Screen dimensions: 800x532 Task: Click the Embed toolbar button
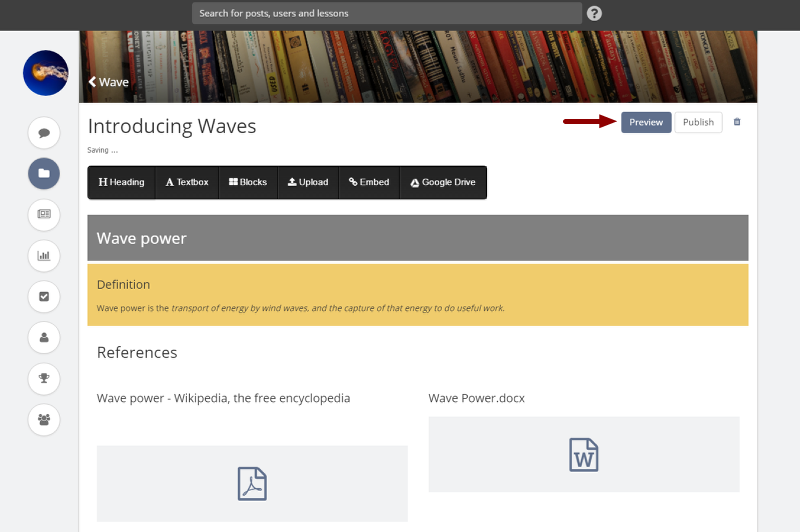click(x=369, y=182)
